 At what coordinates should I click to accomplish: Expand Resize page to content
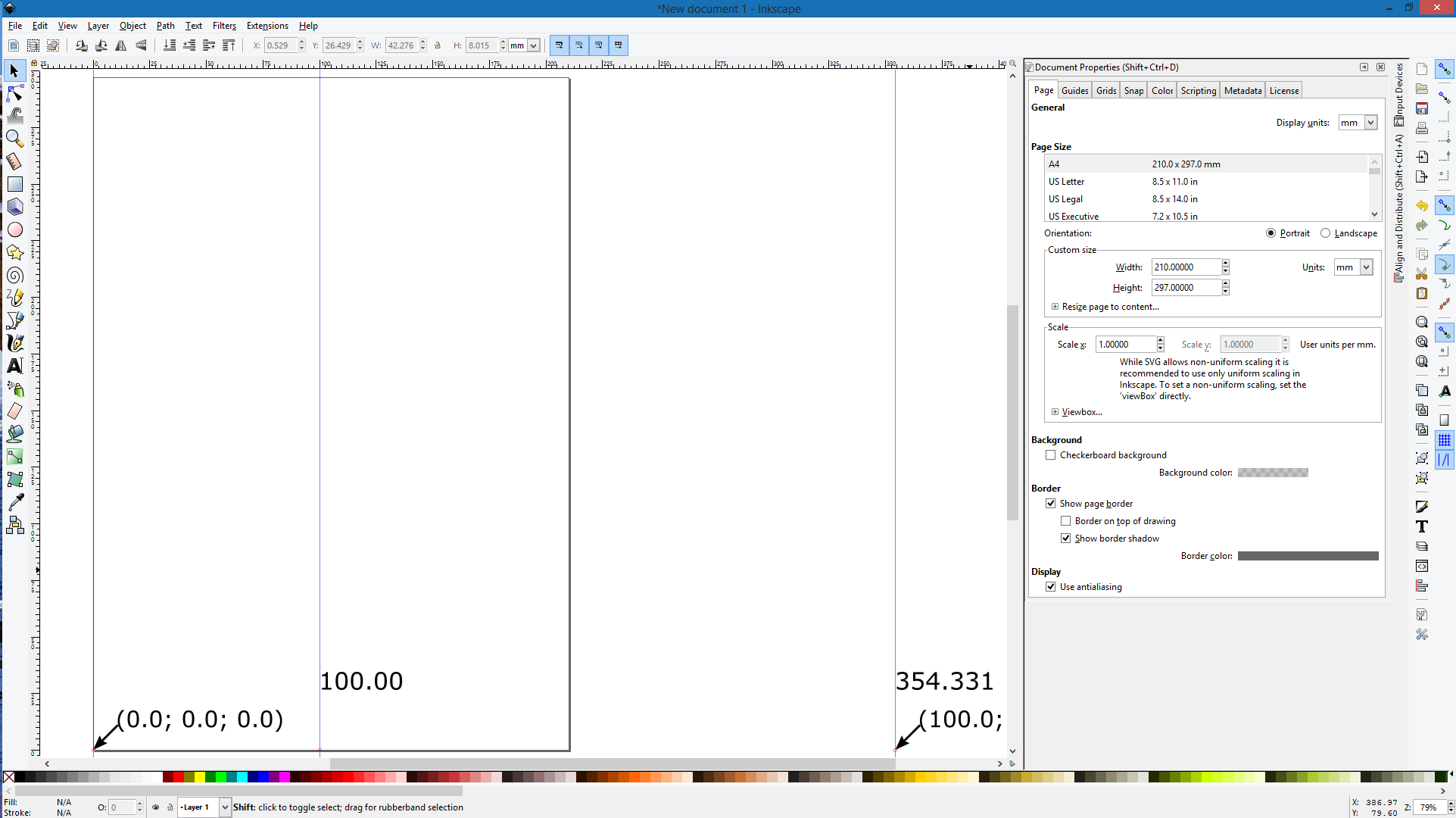[1055, 307]
